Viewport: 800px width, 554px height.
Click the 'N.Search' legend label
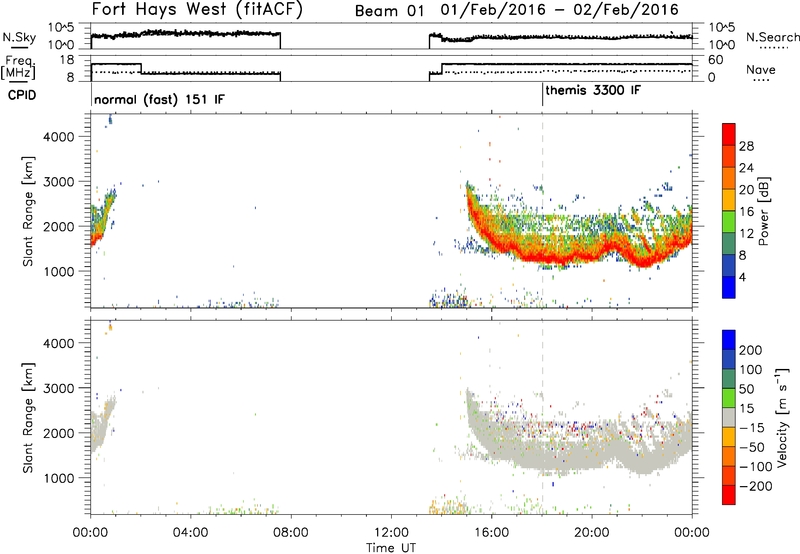[x=772, y=37]
